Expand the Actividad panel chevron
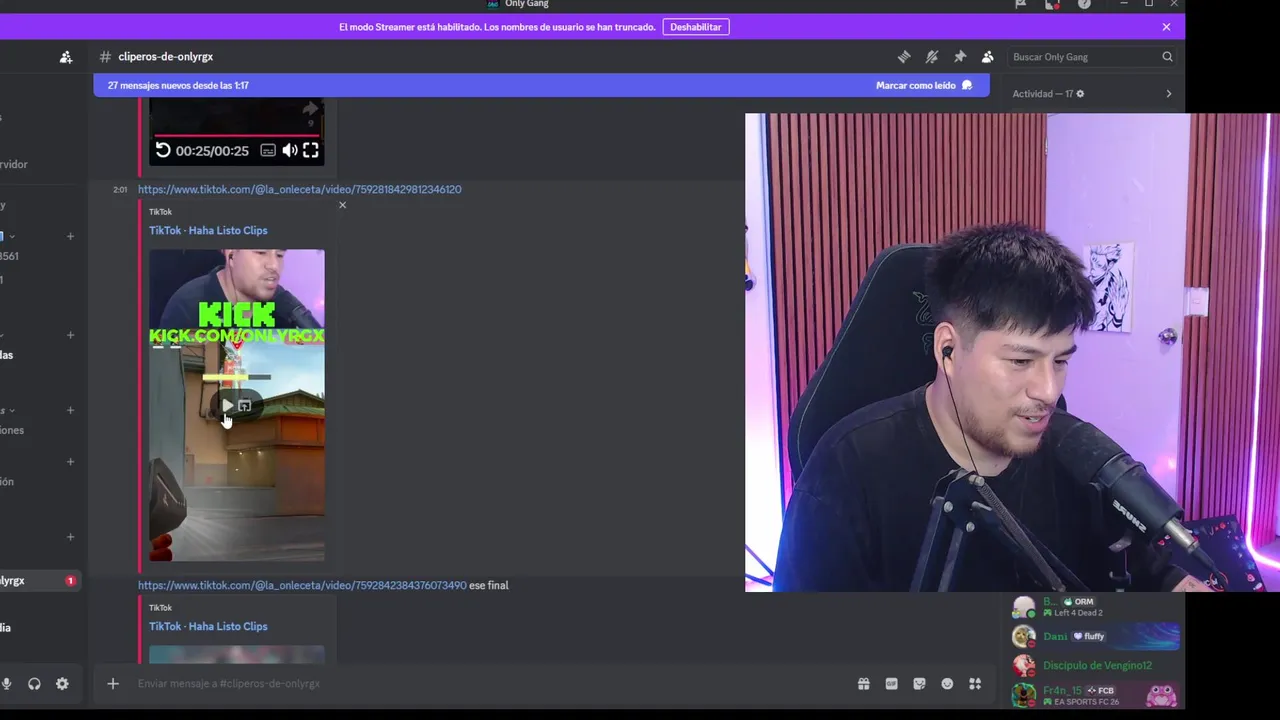Image resolution: width=1280 pixels, height=720 pixels. [1169, 94]
